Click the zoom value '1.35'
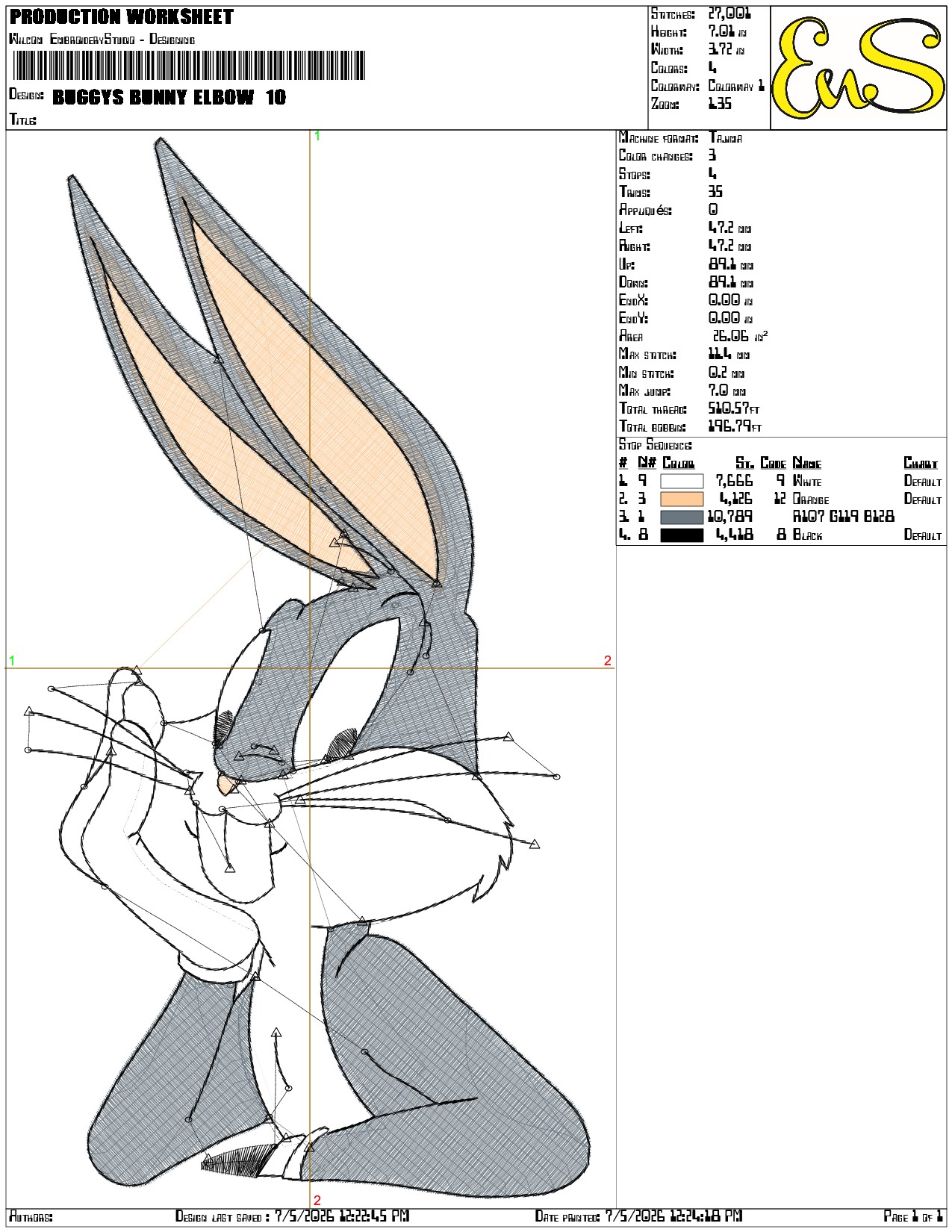Screen dimensions: 952x1232 tap(720, 104)
